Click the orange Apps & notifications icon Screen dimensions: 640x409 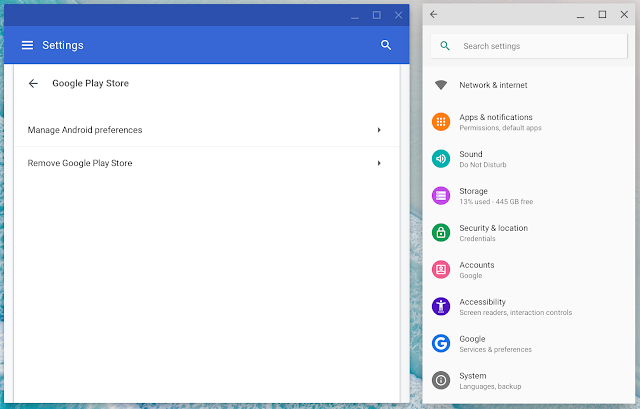[441, 122]
